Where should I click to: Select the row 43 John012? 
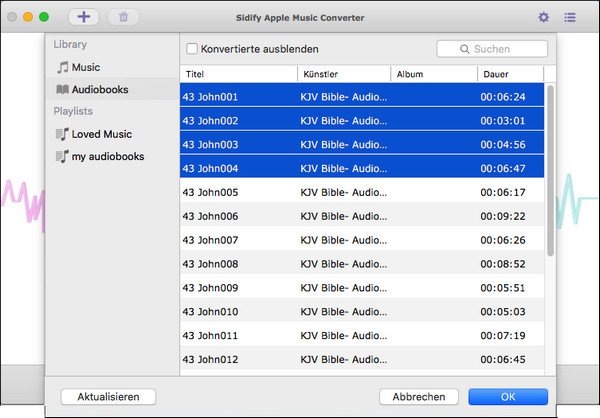pyautogui.click(x=362, y=359)
